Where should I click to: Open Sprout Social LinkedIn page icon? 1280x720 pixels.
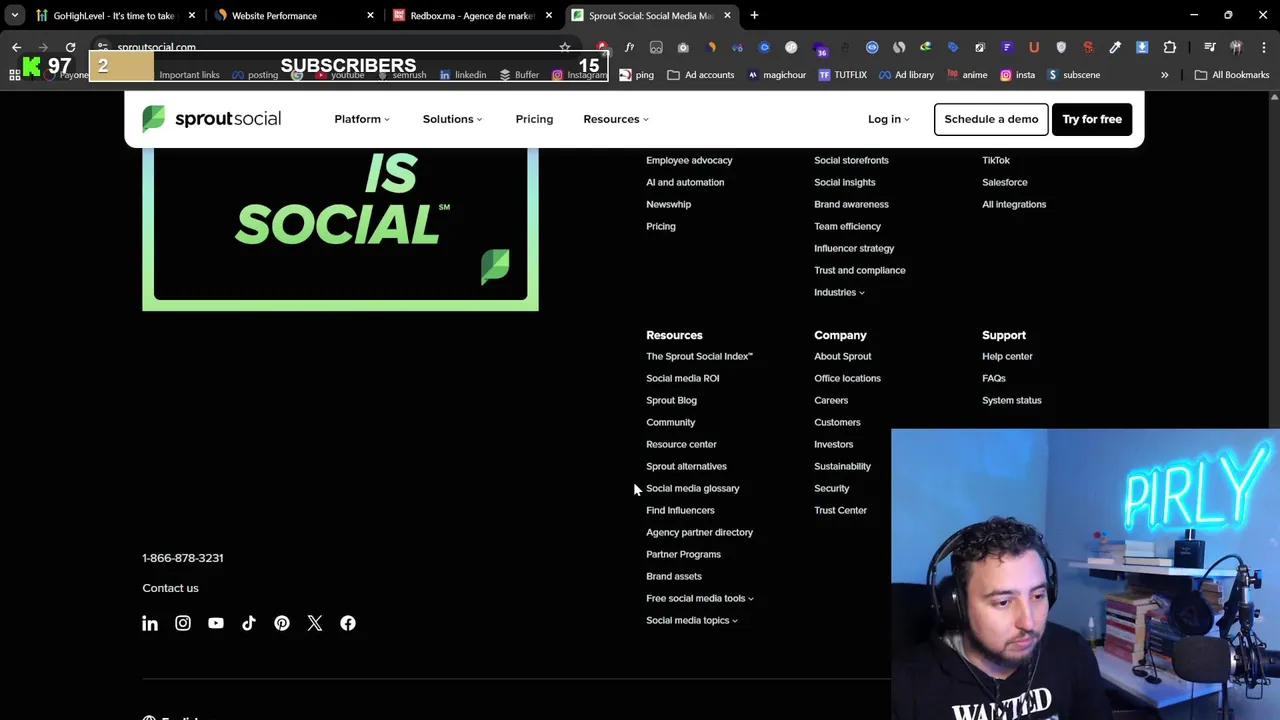pyautogui.click(x=150, y=623)
